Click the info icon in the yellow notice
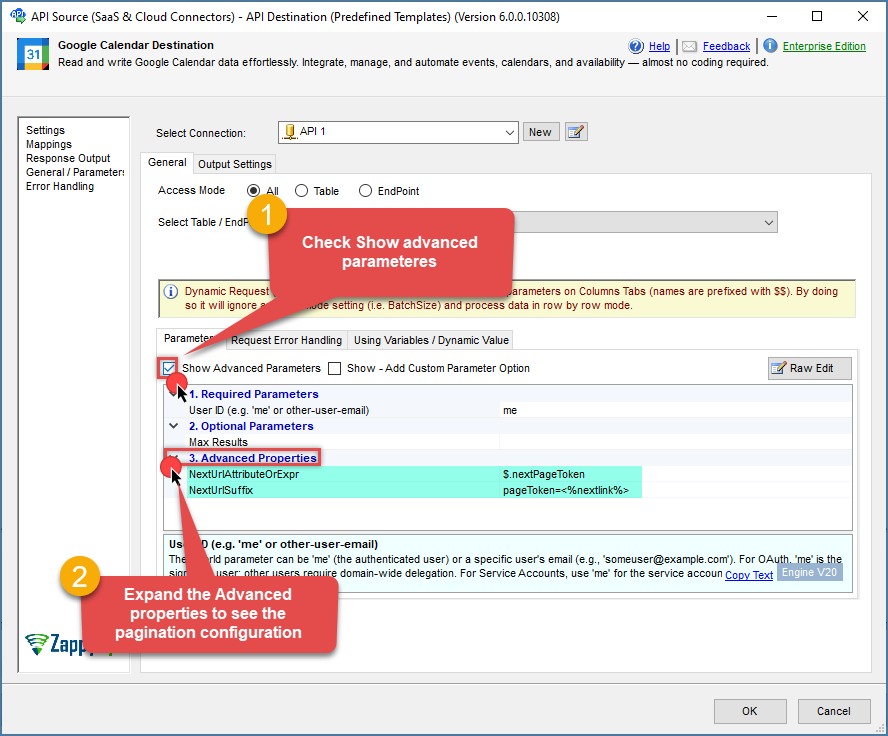The image size is (888, 736). click(x=169, y=291)
